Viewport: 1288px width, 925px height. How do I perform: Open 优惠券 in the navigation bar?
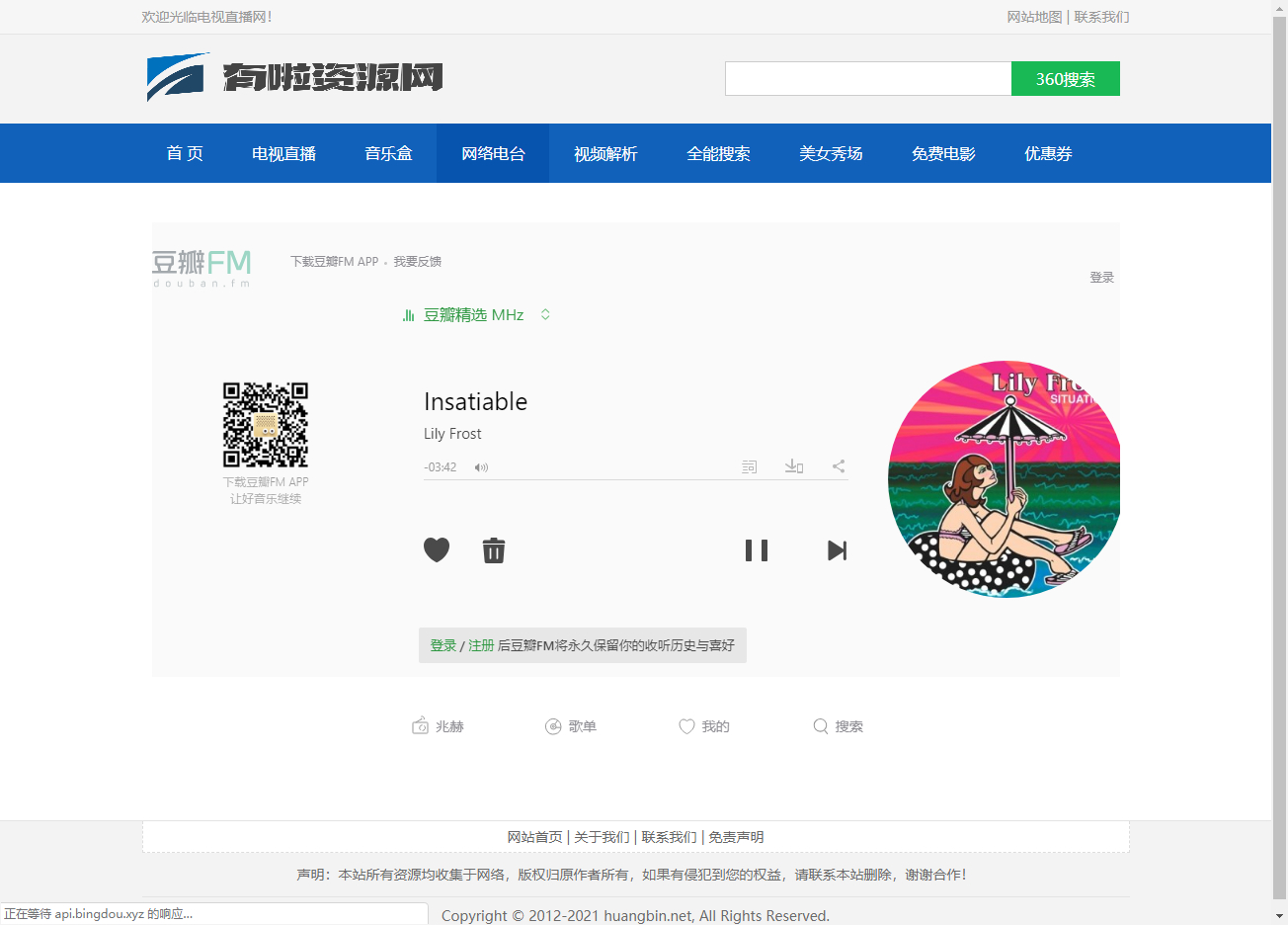[1048, 153]
